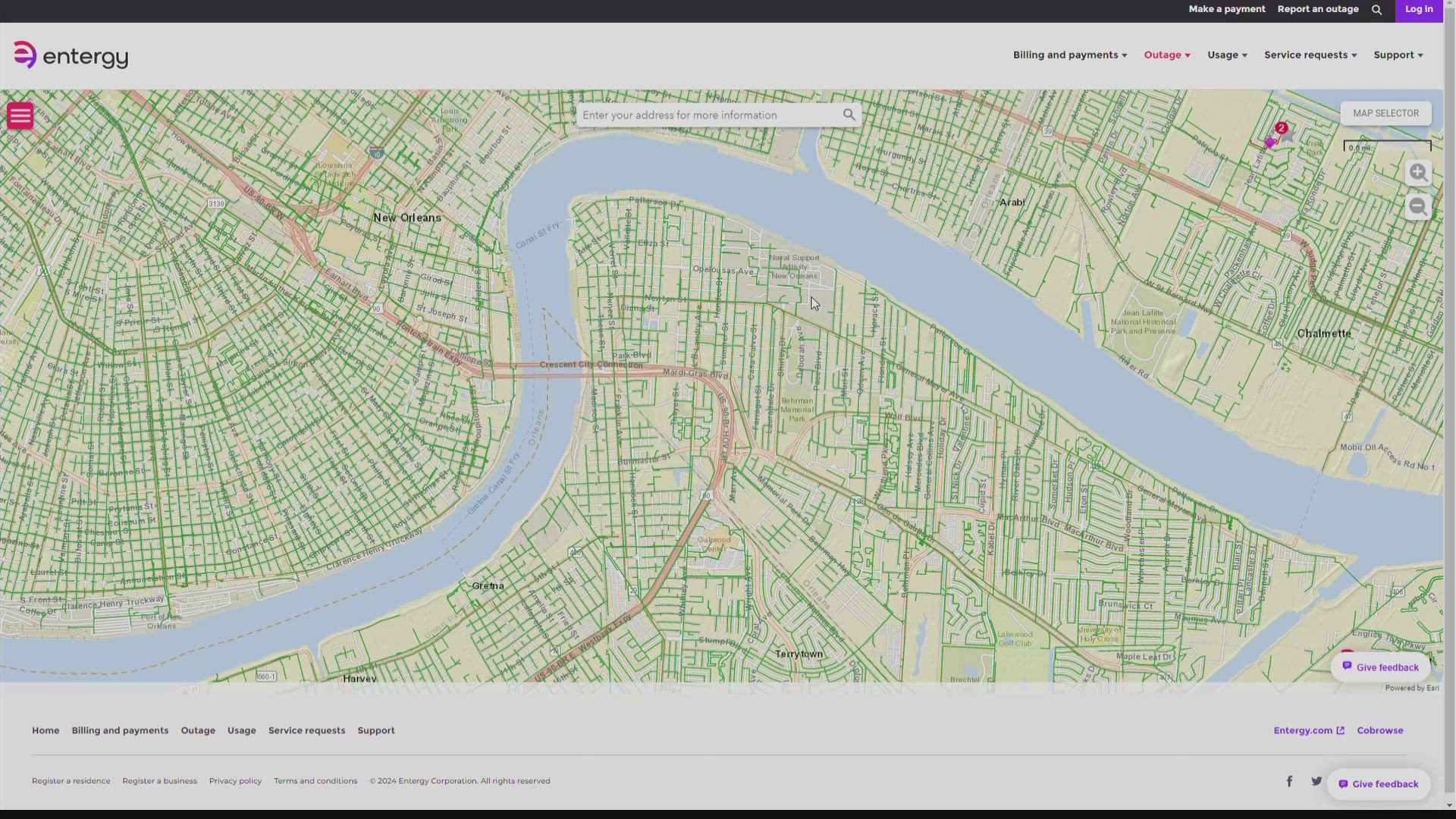Image resolution: width=1456 pixels, height=819 pixels.
Task: Expand the Support dropdown menu
Action: (1398, 55)
